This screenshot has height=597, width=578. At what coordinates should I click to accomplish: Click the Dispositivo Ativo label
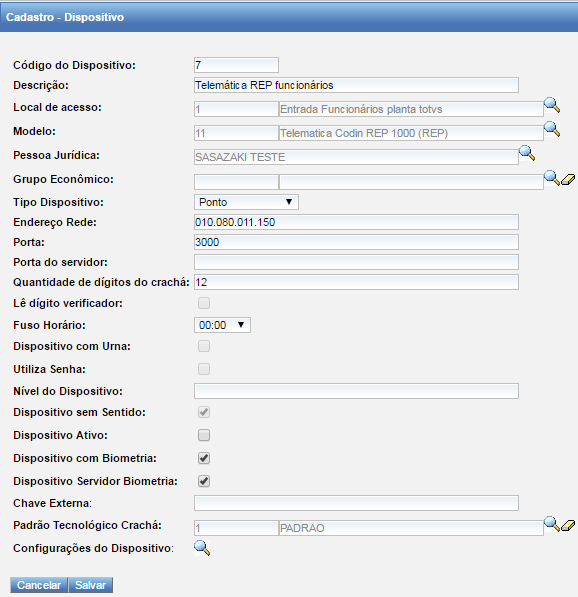(61, 435)
